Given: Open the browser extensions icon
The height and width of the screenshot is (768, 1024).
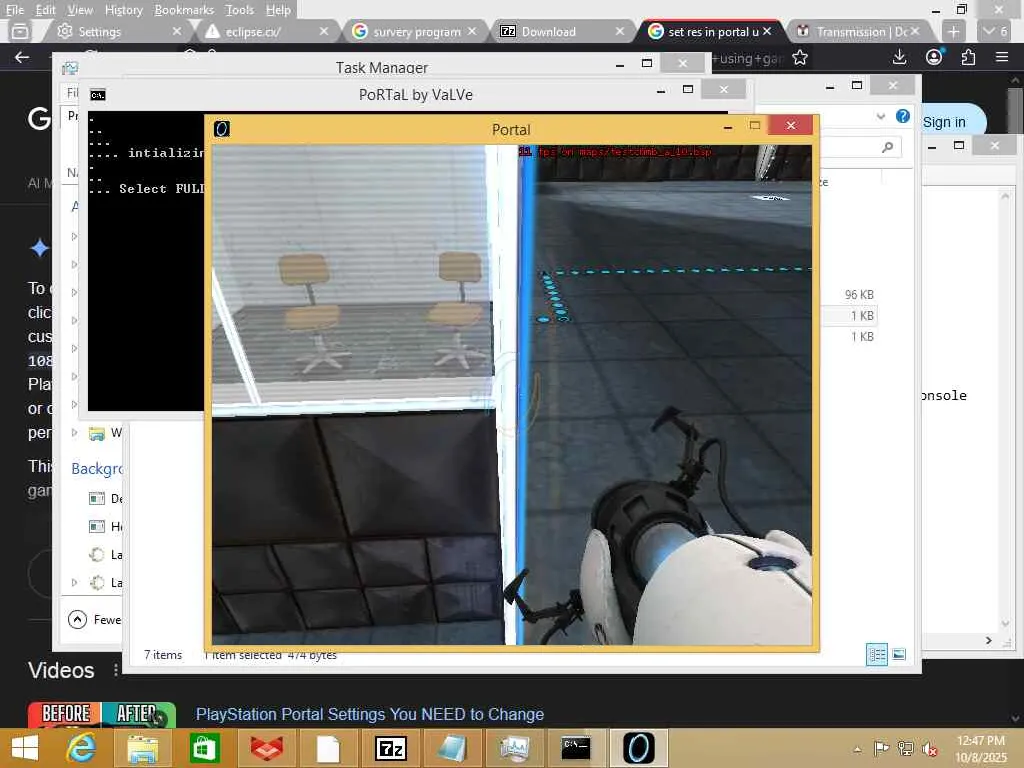Looking at the screenshot, I should [968, 57].
